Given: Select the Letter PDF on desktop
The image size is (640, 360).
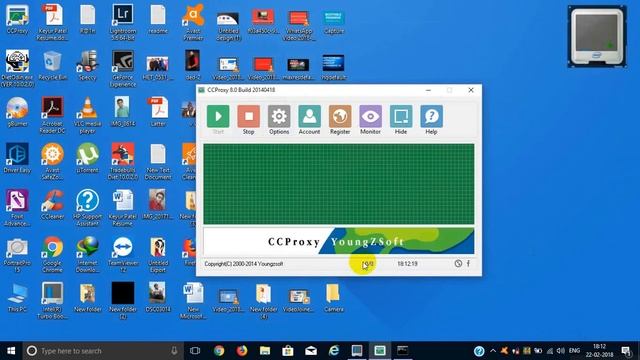Looking at the screenshot, I should point(158,112).
